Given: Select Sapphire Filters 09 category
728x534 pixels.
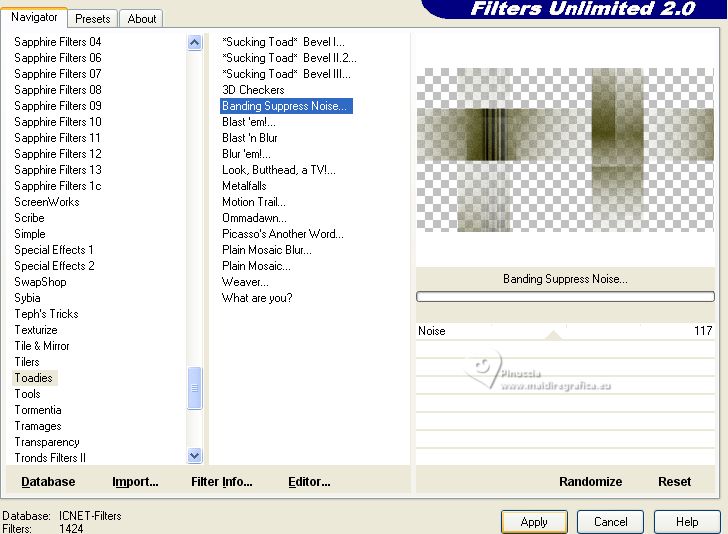Looking at the screenshot, I should tap(58, 106).
